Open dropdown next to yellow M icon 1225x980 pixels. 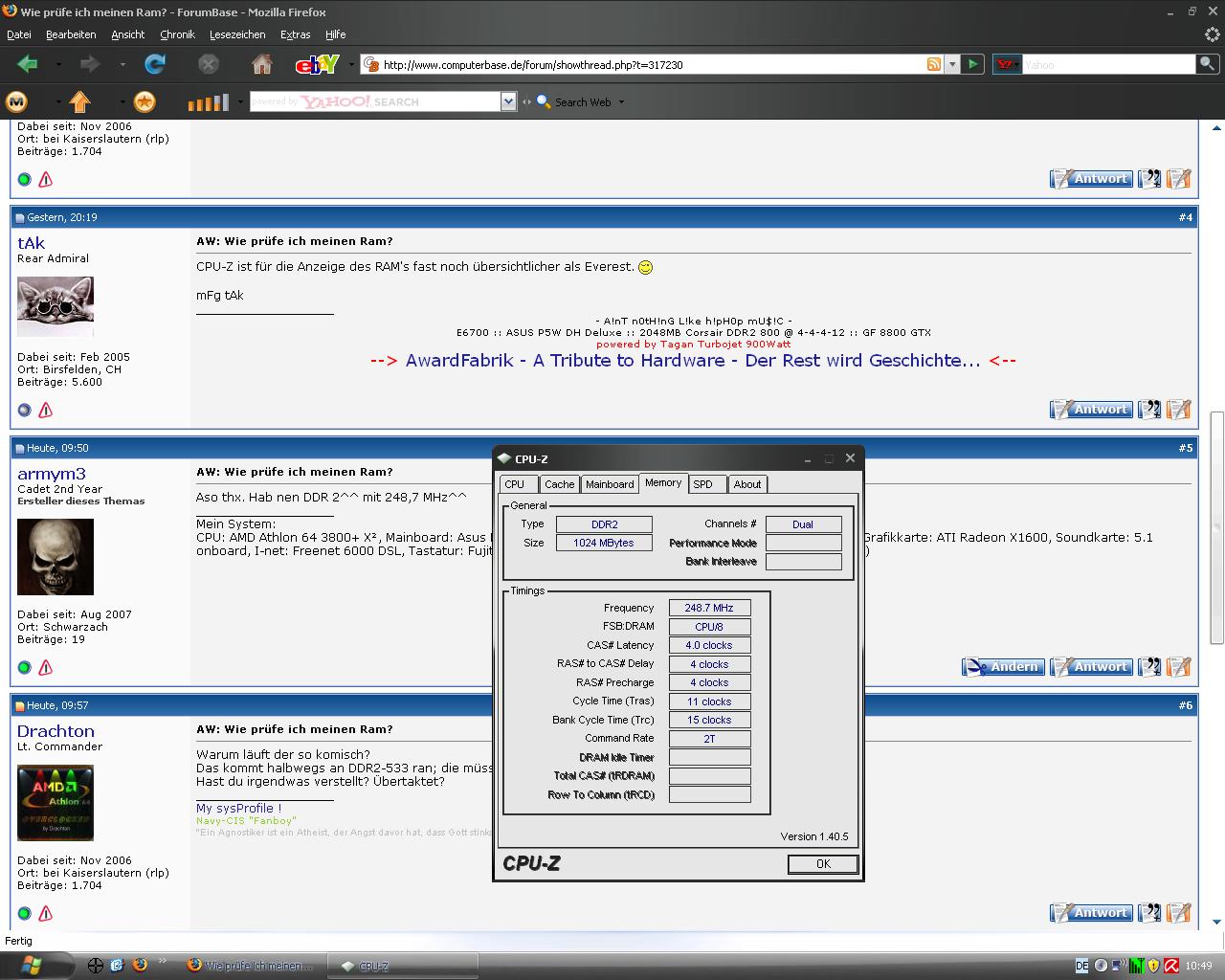[58, 101]
